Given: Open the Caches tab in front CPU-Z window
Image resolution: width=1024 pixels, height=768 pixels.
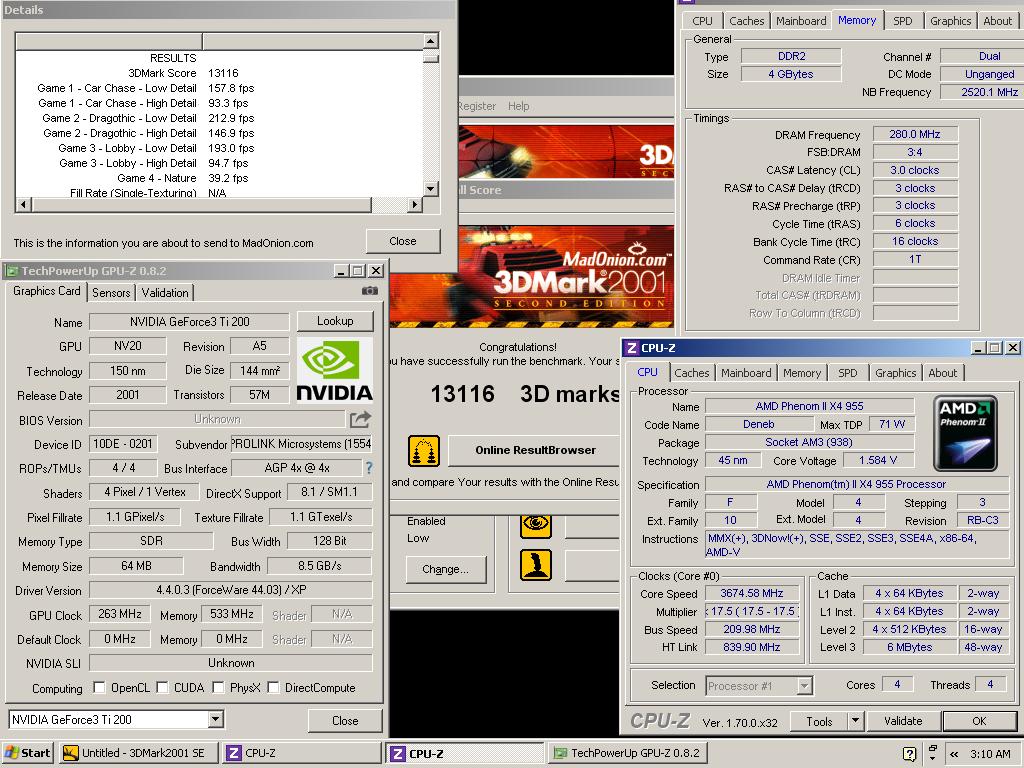Looking at the screenshot, I should point(692,373).
